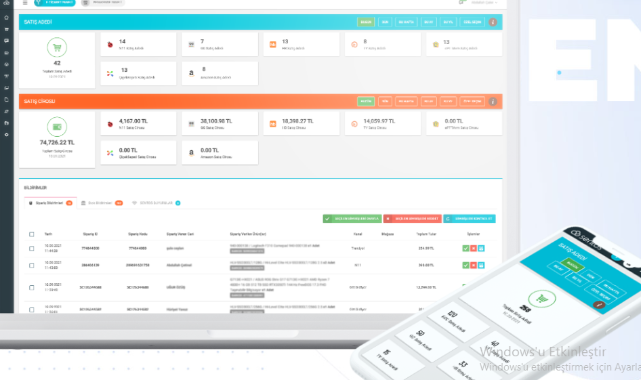Switch to the Soru Bildirimleri tab
This screenshot has width=641, height=380.
tap(102, 203)
